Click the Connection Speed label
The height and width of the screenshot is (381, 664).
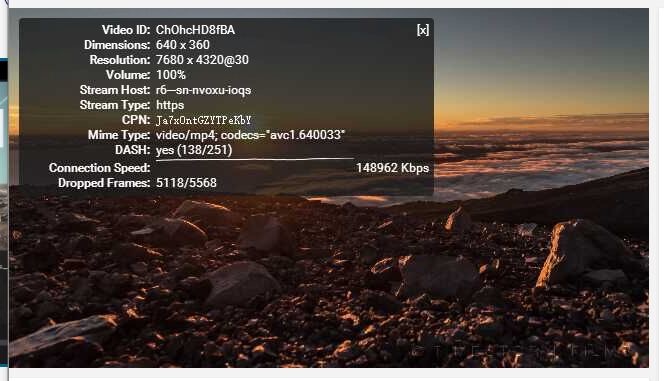[x=100, y=168]
